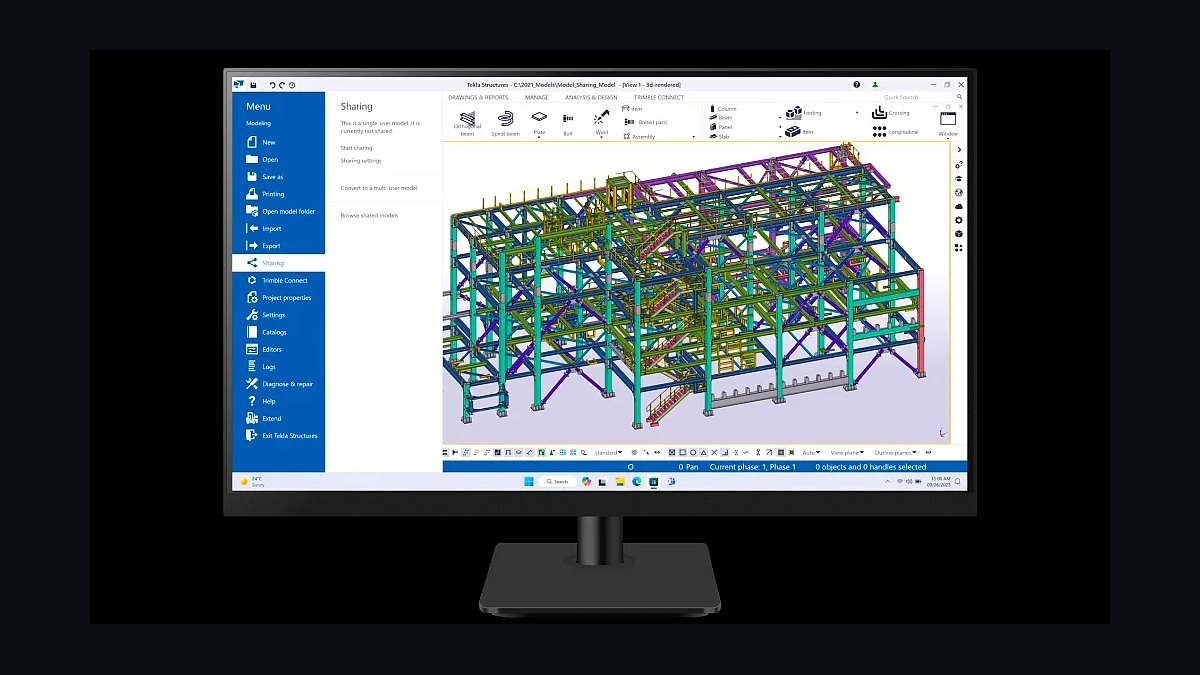The width and height of the screenshot is (1200, 675).
Task: Open Sharing settings link
Action: [360, 161]
